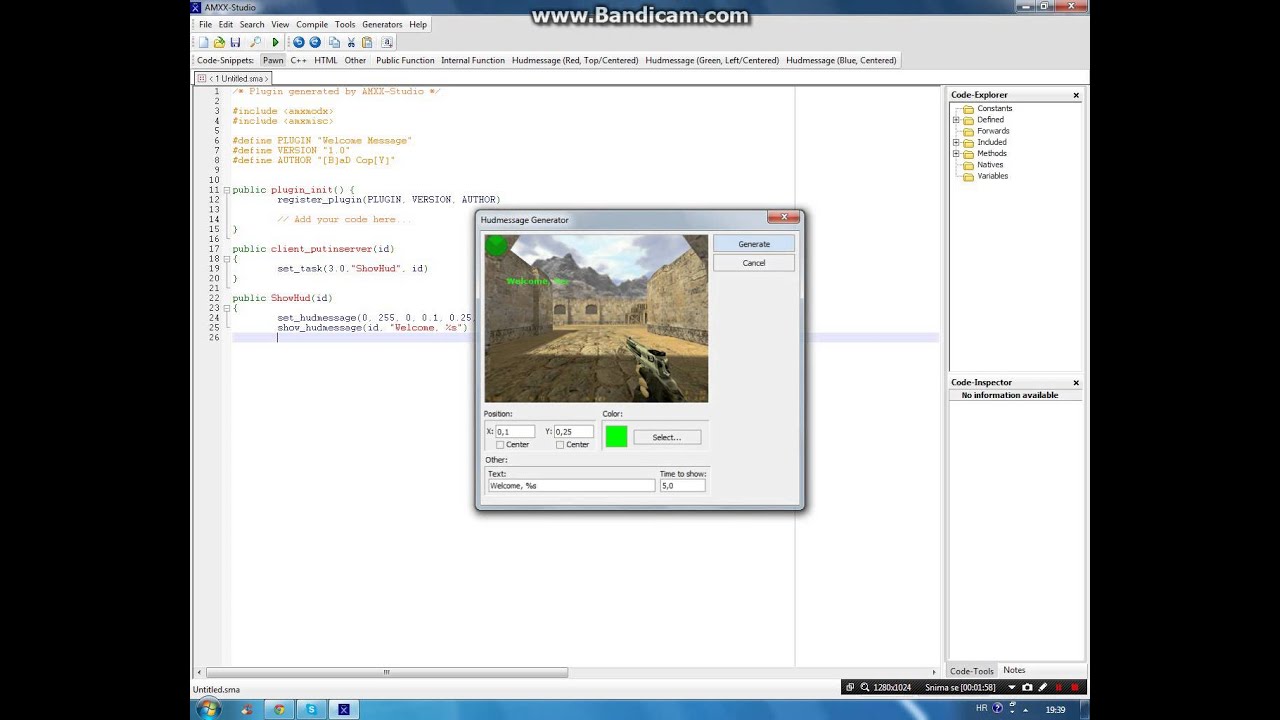Click the X position input field
1280x720 pixels.
(515, 432)
